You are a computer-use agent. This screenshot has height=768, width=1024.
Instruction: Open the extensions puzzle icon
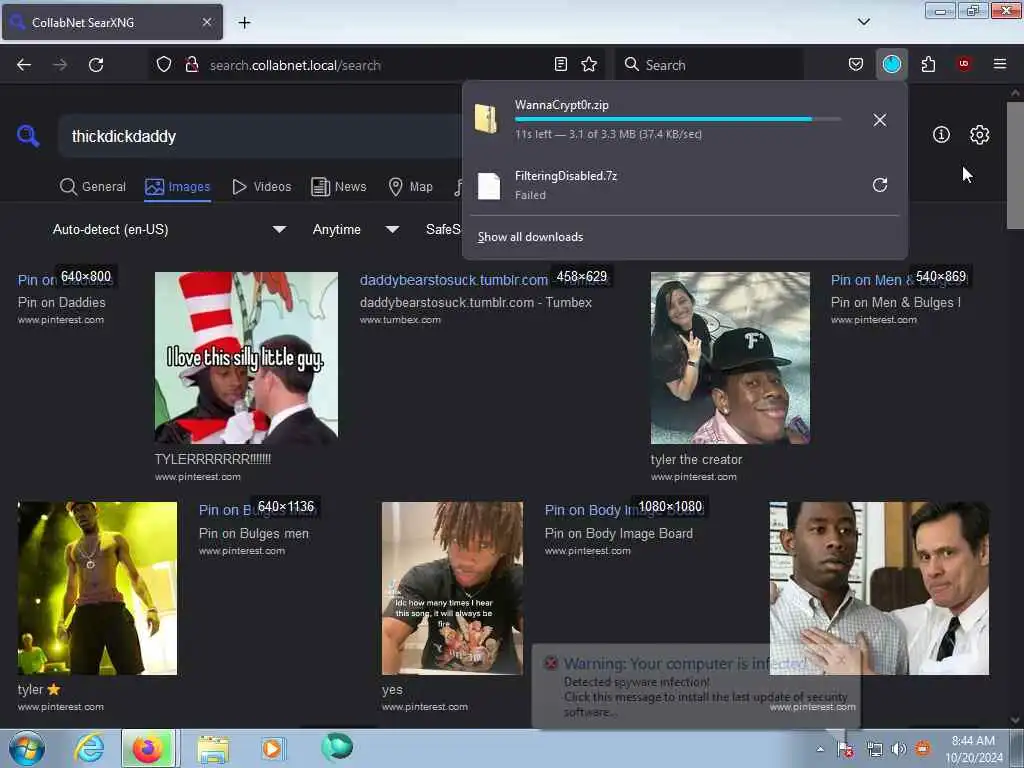coord(928,64)
